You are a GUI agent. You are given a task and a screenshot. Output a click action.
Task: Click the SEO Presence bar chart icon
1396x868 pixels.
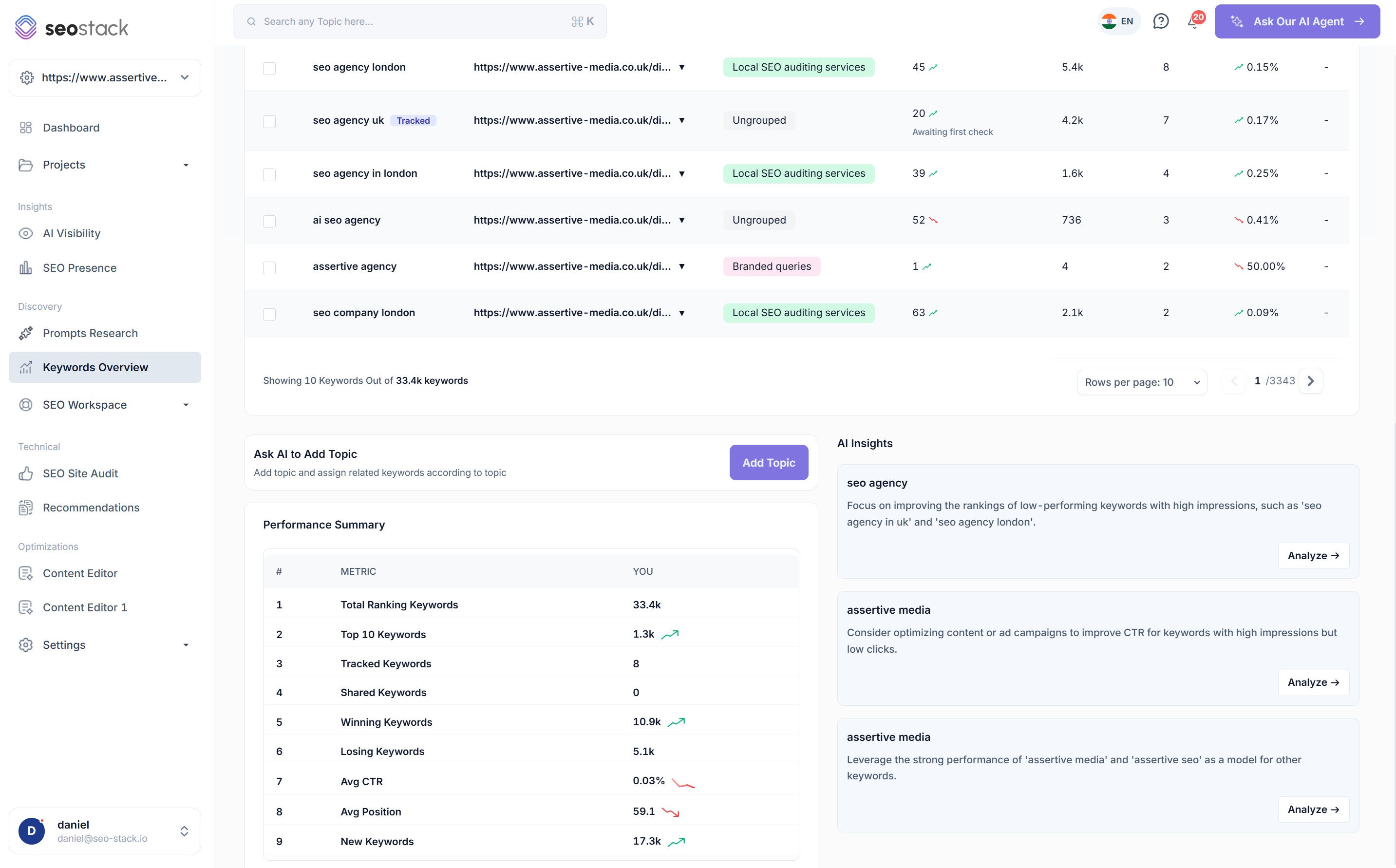pos(26,268)
